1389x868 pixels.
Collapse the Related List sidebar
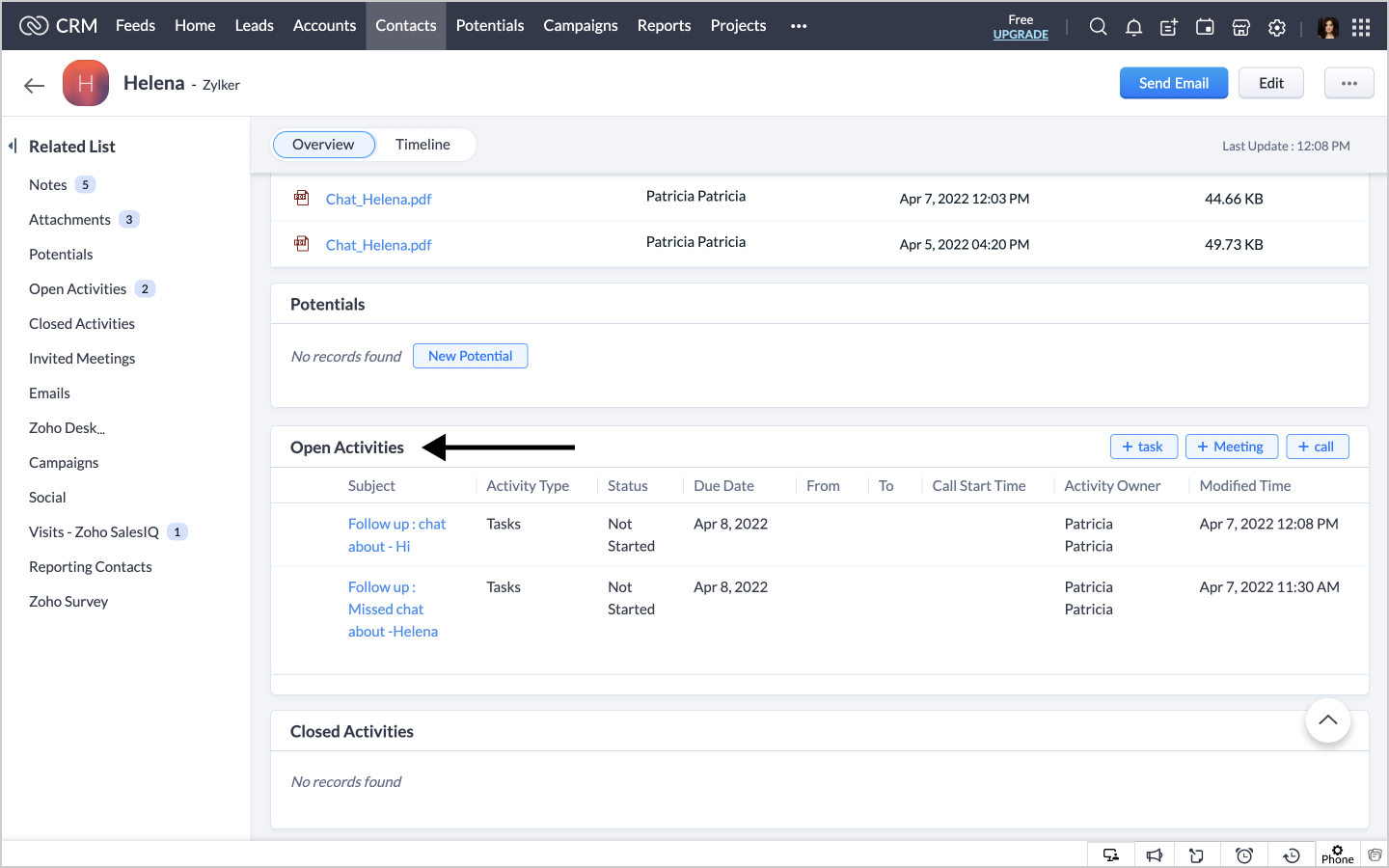13,146
